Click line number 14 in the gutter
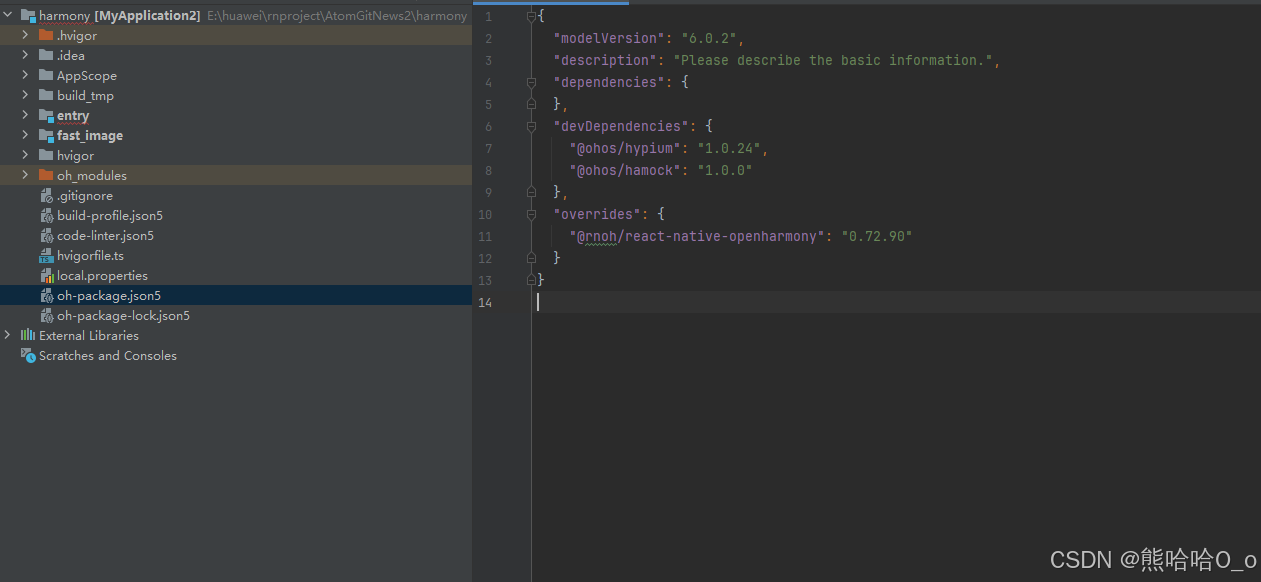Image resolution: width=1261 pixels, height=582 pixels. (485, 302)
